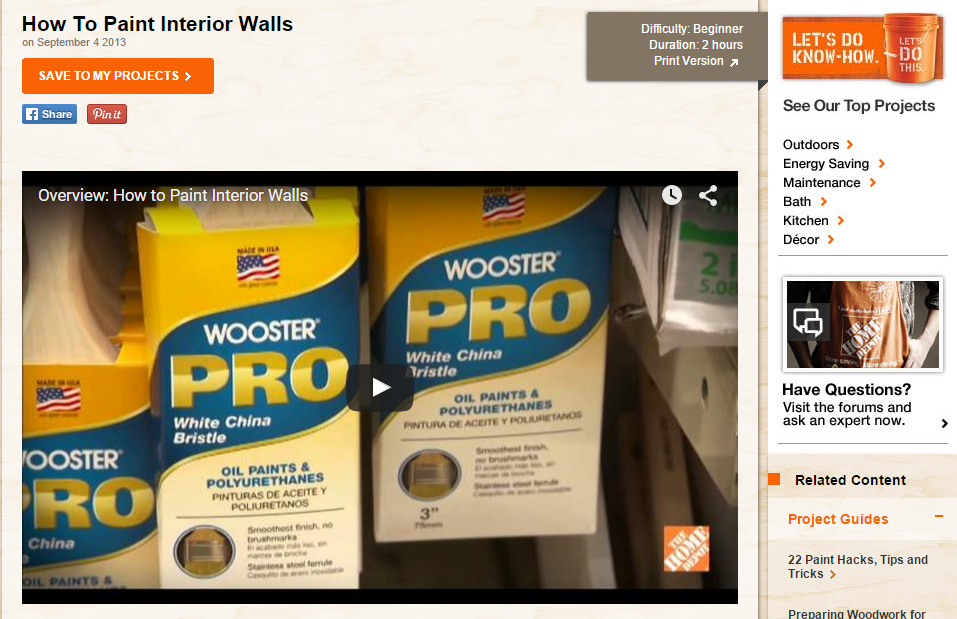Image resolution: width=957 pixels, height=619 pixels.
Task: Share the page on Facebook
Action: coord(49,114)
